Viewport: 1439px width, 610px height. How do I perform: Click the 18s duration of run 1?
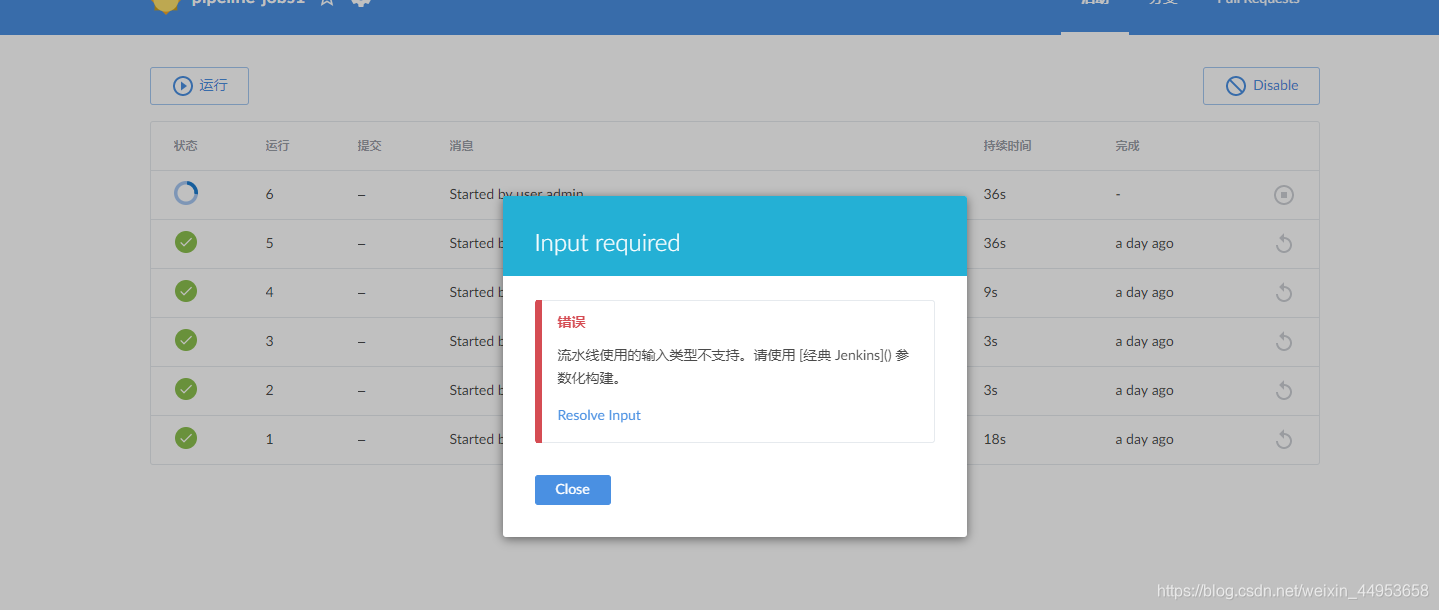[994, 440]
